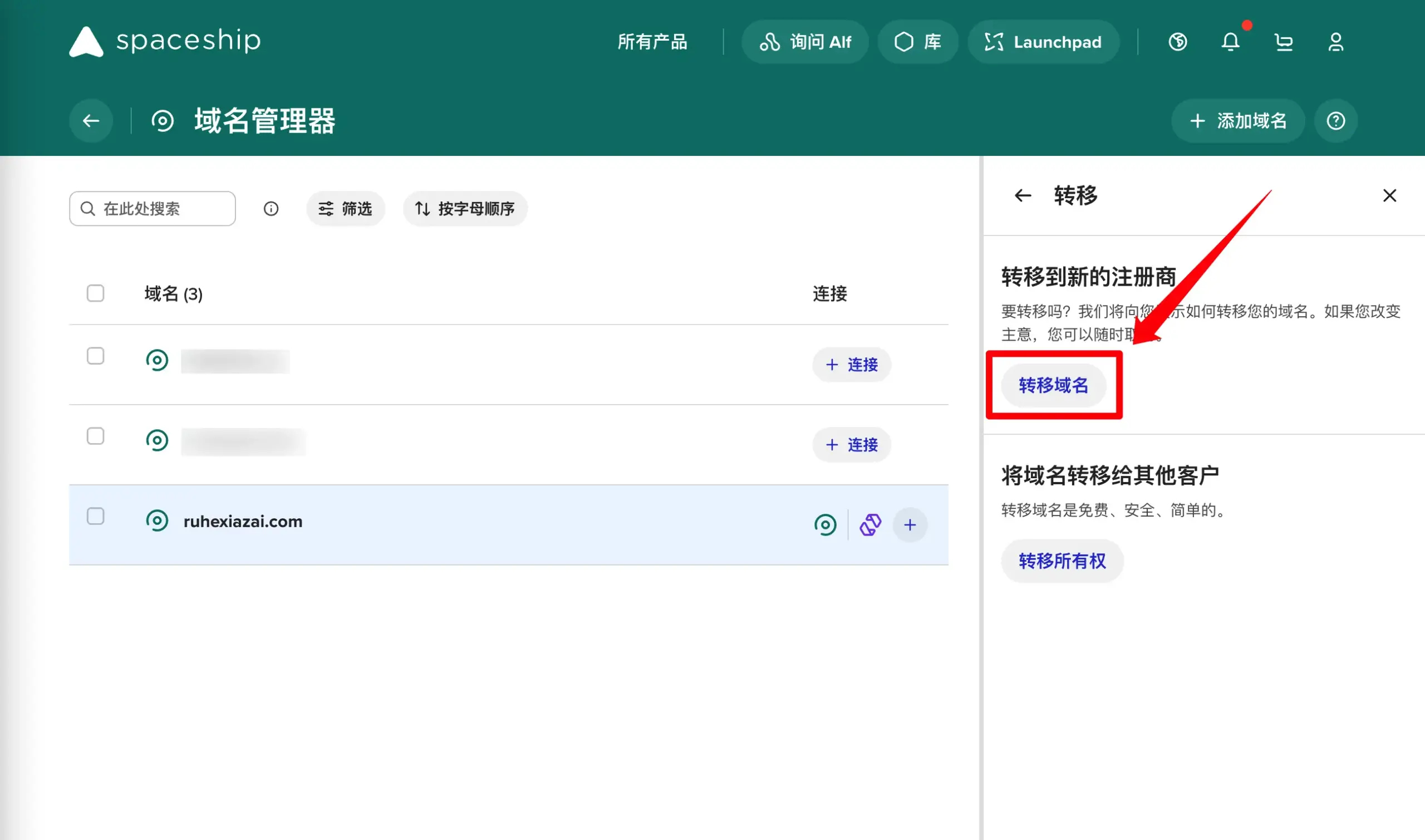
Task: Open the notifications bell
Action: click(1230, 42)
